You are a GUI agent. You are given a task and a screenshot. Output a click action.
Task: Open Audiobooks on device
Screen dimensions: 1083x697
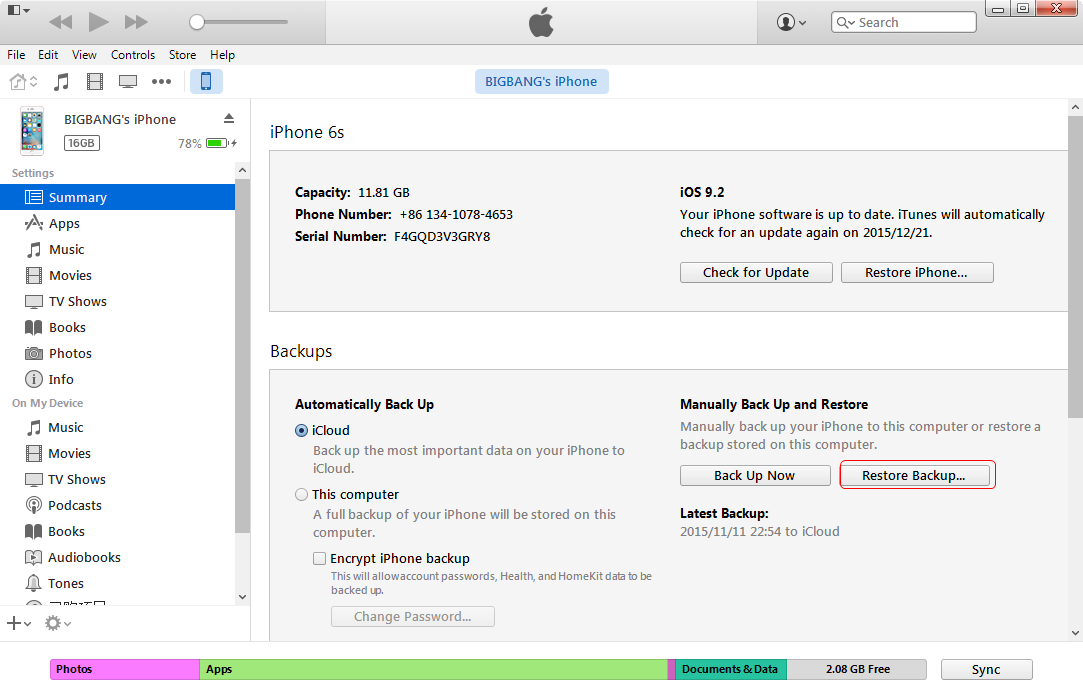click(117, 557)
